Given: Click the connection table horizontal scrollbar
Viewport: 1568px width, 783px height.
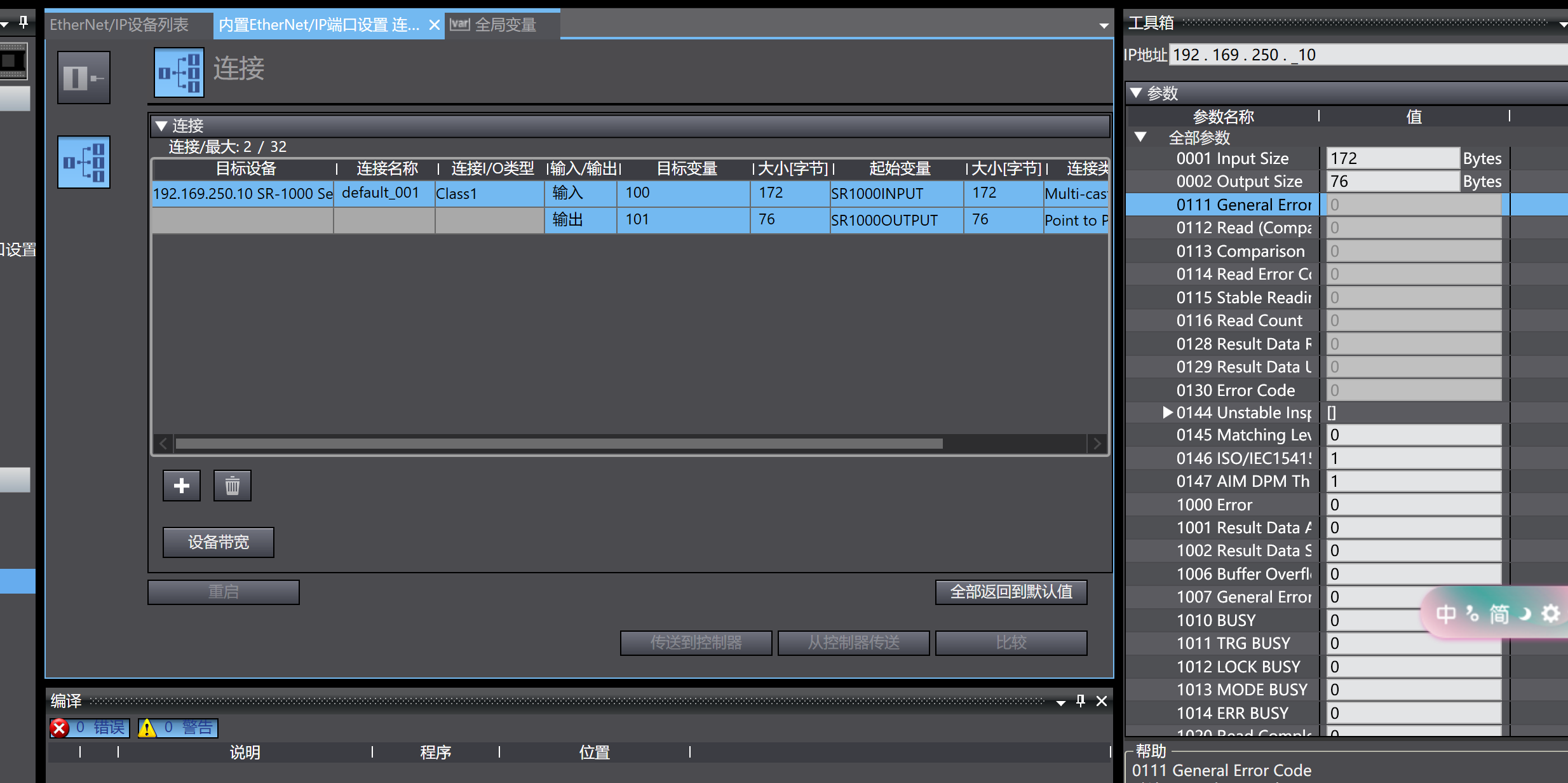Looking at the screenshot, I should [559, 444].
